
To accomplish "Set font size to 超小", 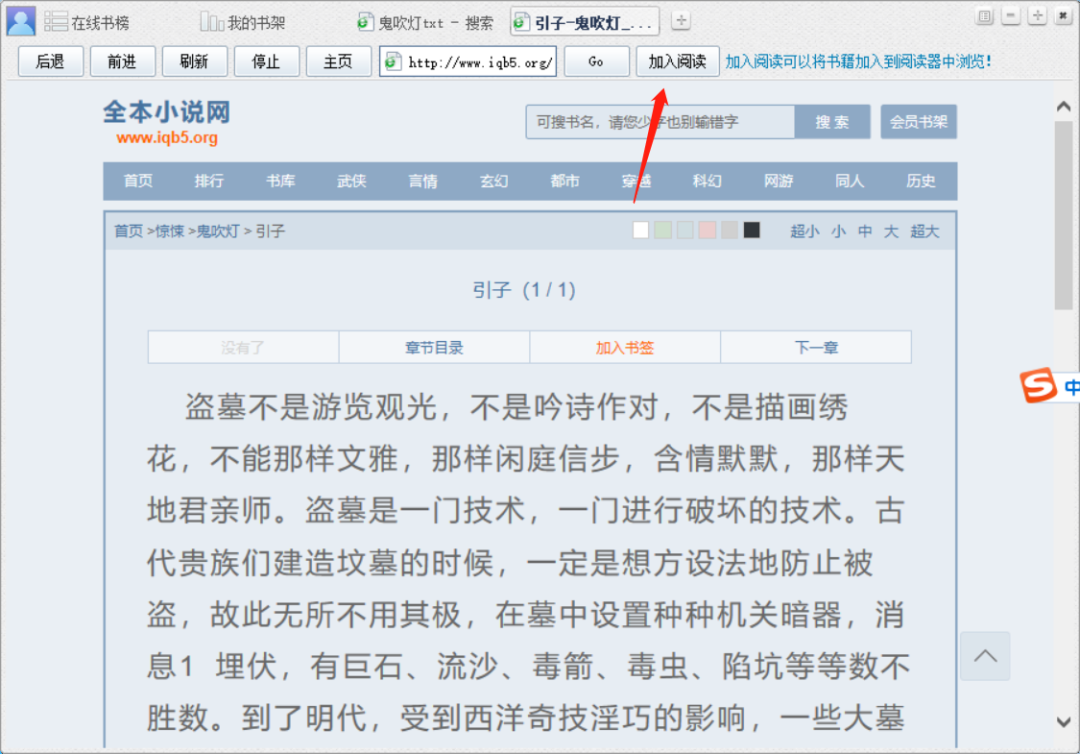I will [x=804, y=231].
